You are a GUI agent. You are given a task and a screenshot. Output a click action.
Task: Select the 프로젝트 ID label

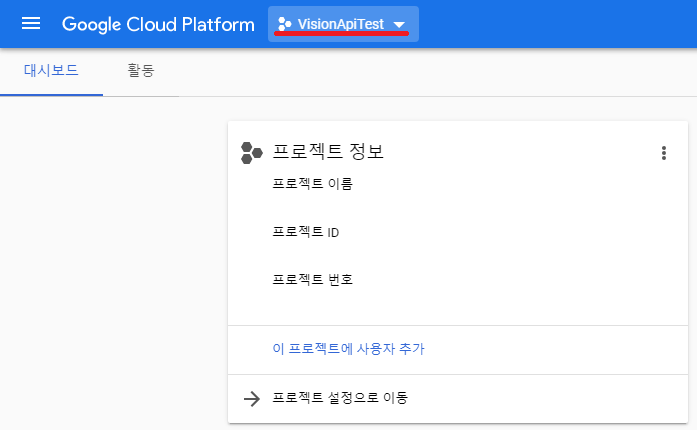(305, 232)
